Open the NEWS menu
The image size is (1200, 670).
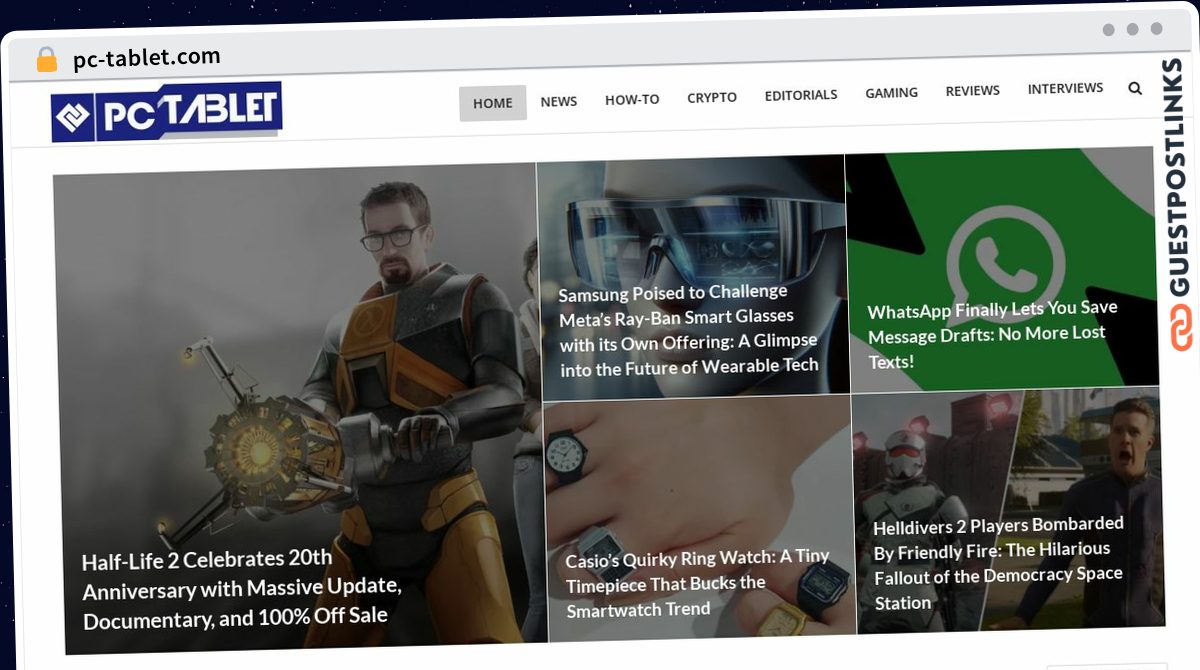pos(559,101)
